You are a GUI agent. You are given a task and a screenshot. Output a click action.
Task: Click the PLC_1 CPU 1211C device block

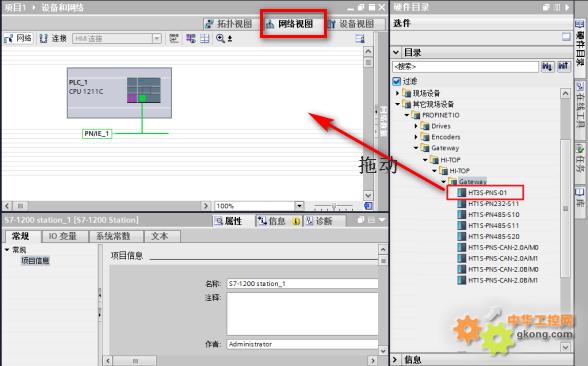(x=119, y=93)
